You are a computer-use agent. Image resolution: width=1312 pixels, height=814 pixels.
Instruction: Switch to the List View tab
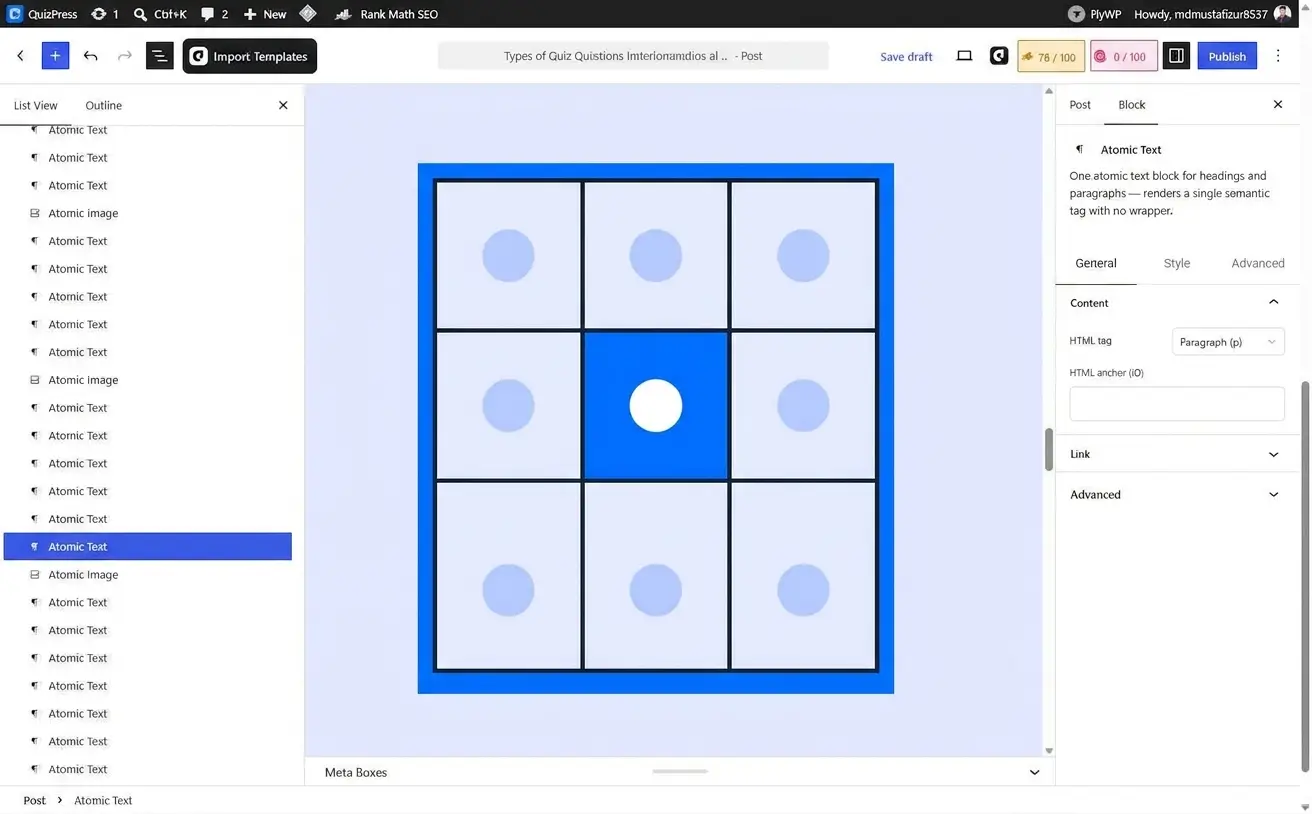36,105
